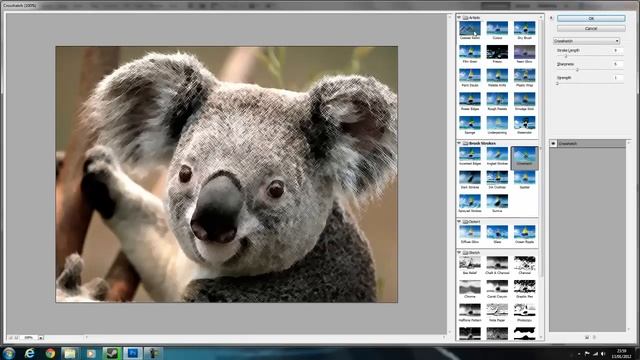This screenshot has height=360, width=640.
Task: Click the OK button
Action: pyautogui.click(x=591, y=18)
